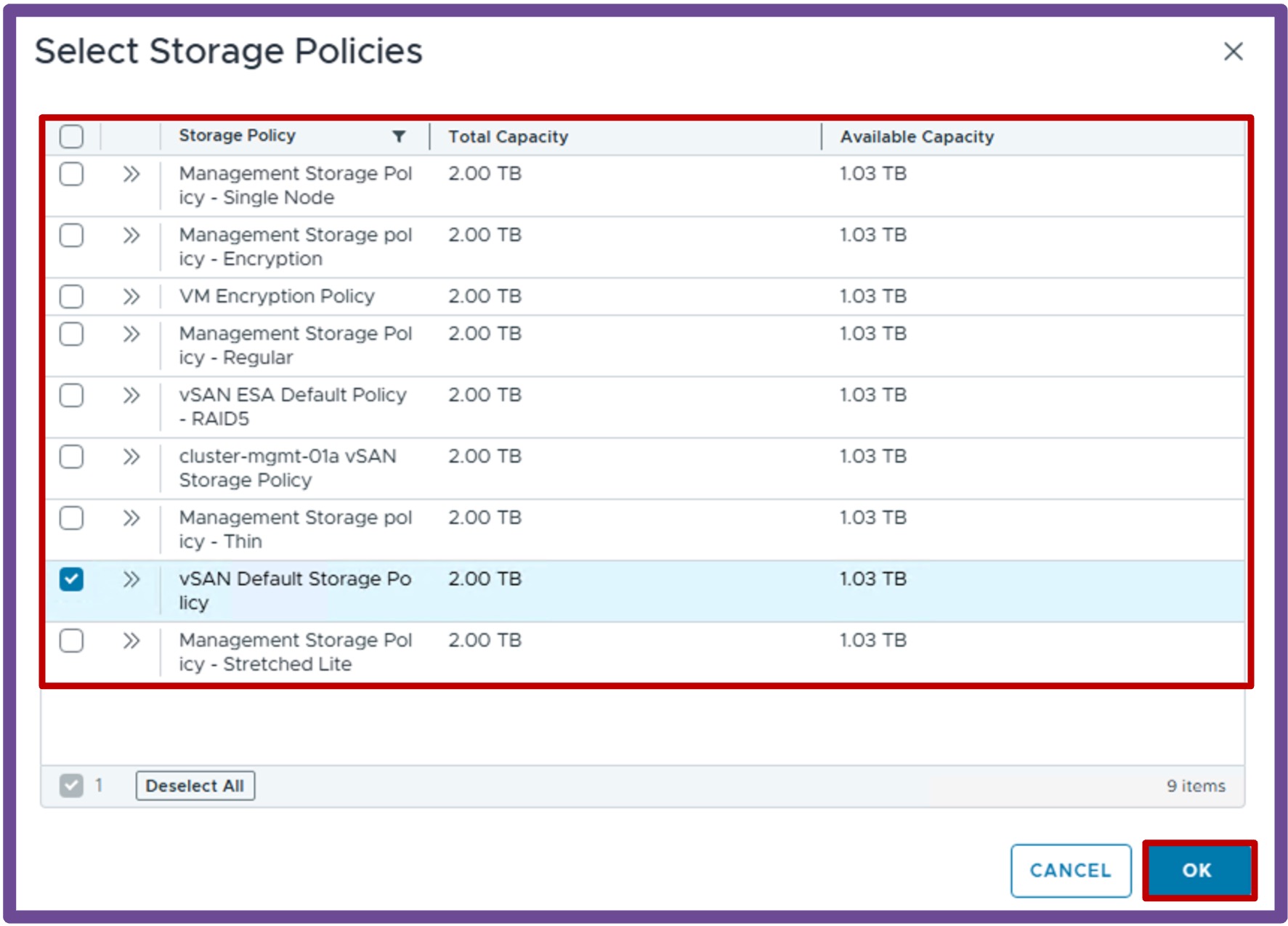
Task: Click the CANCEL button
Action: [x=1070, y=870]
